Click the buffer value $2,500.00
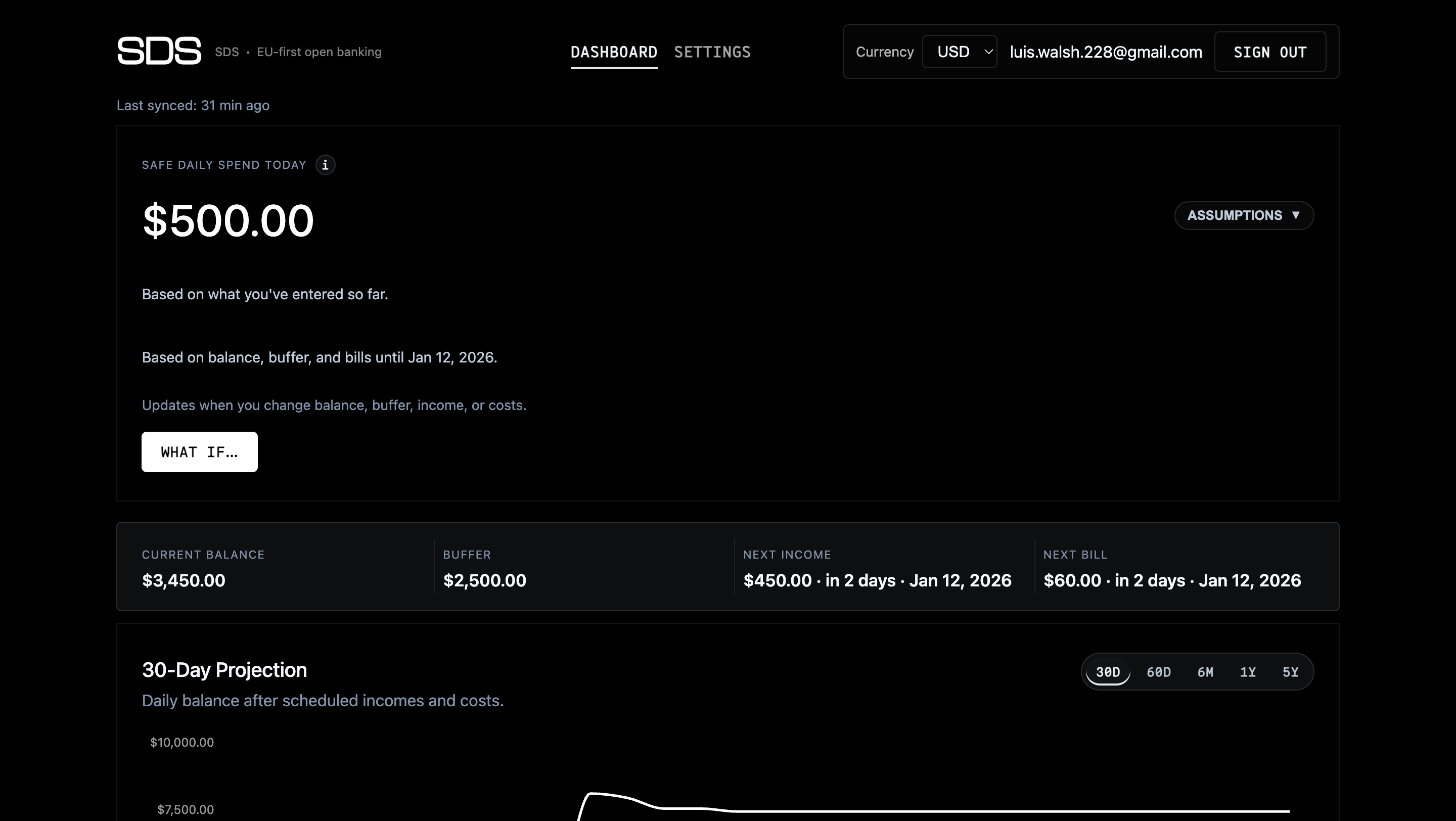Image resolution: width=1456 pixels, height=821 pixels. click(484, 580)
